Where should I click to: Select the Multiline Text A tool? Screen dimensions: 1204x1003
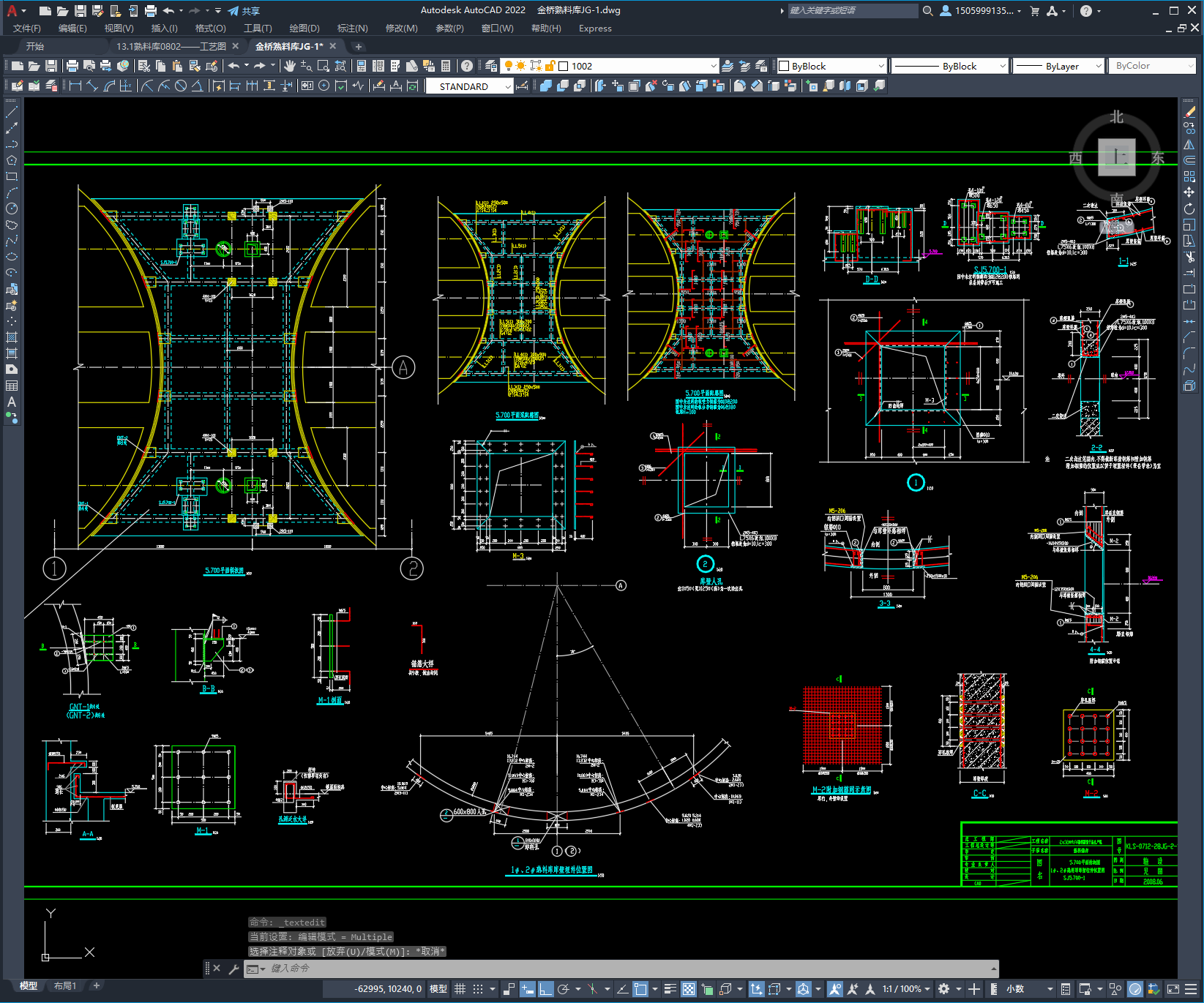tap(12, 402)
